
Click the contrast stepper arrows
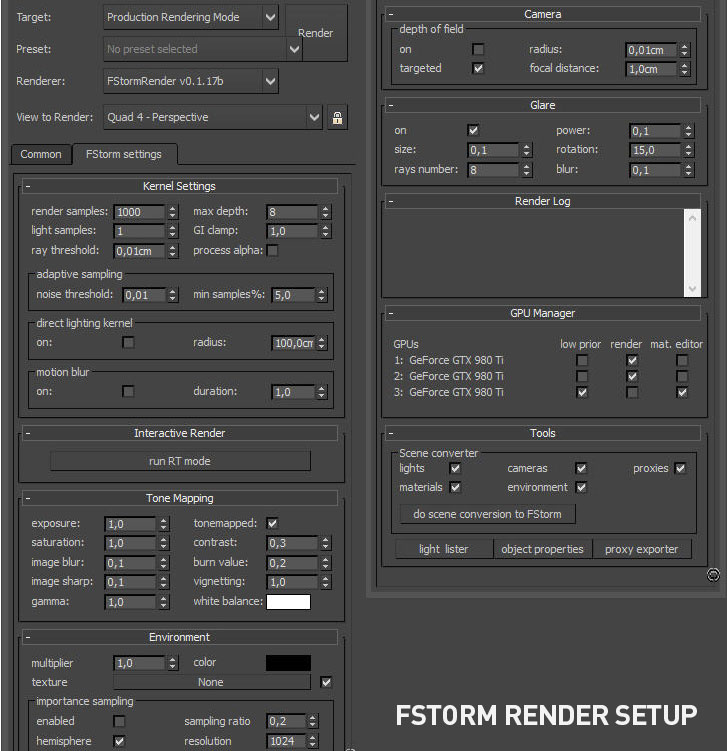(326, 543)
